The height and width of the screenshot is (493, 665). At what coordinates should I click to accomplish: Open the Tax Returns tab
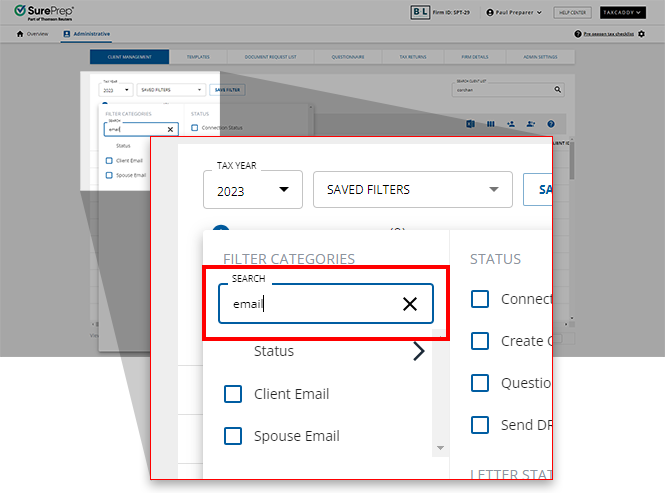click(x=413, y=57)
